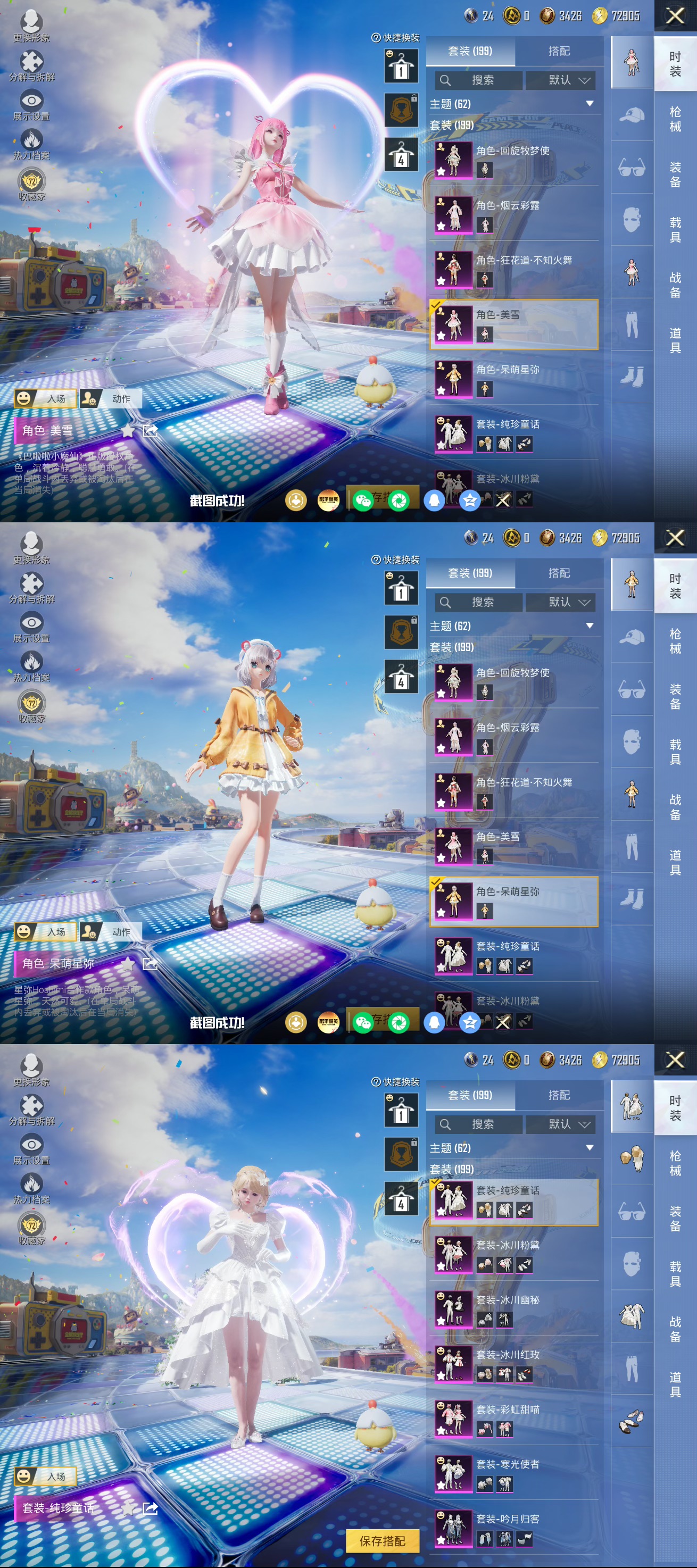This screenshot has width=697, height=1568.
Task: Switch to 套装 (199) tab in top screenshot
Action: [470, 51]
